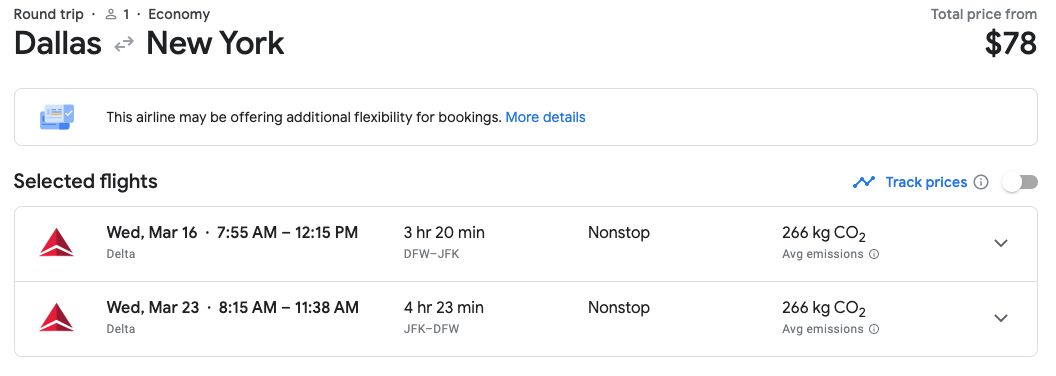Click the passenger count person icon

coord(111,14)
